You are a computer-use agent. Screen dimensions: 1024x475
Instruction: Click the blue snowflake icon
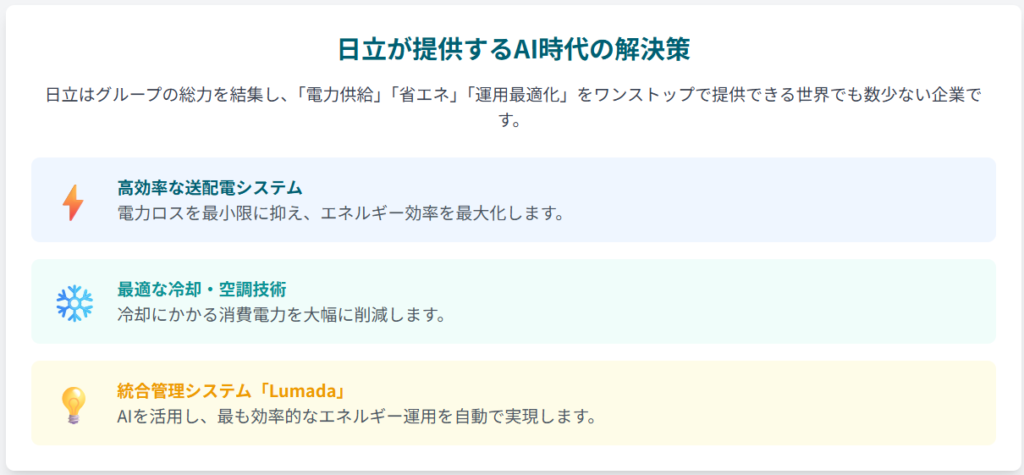[x=73, y=302]
